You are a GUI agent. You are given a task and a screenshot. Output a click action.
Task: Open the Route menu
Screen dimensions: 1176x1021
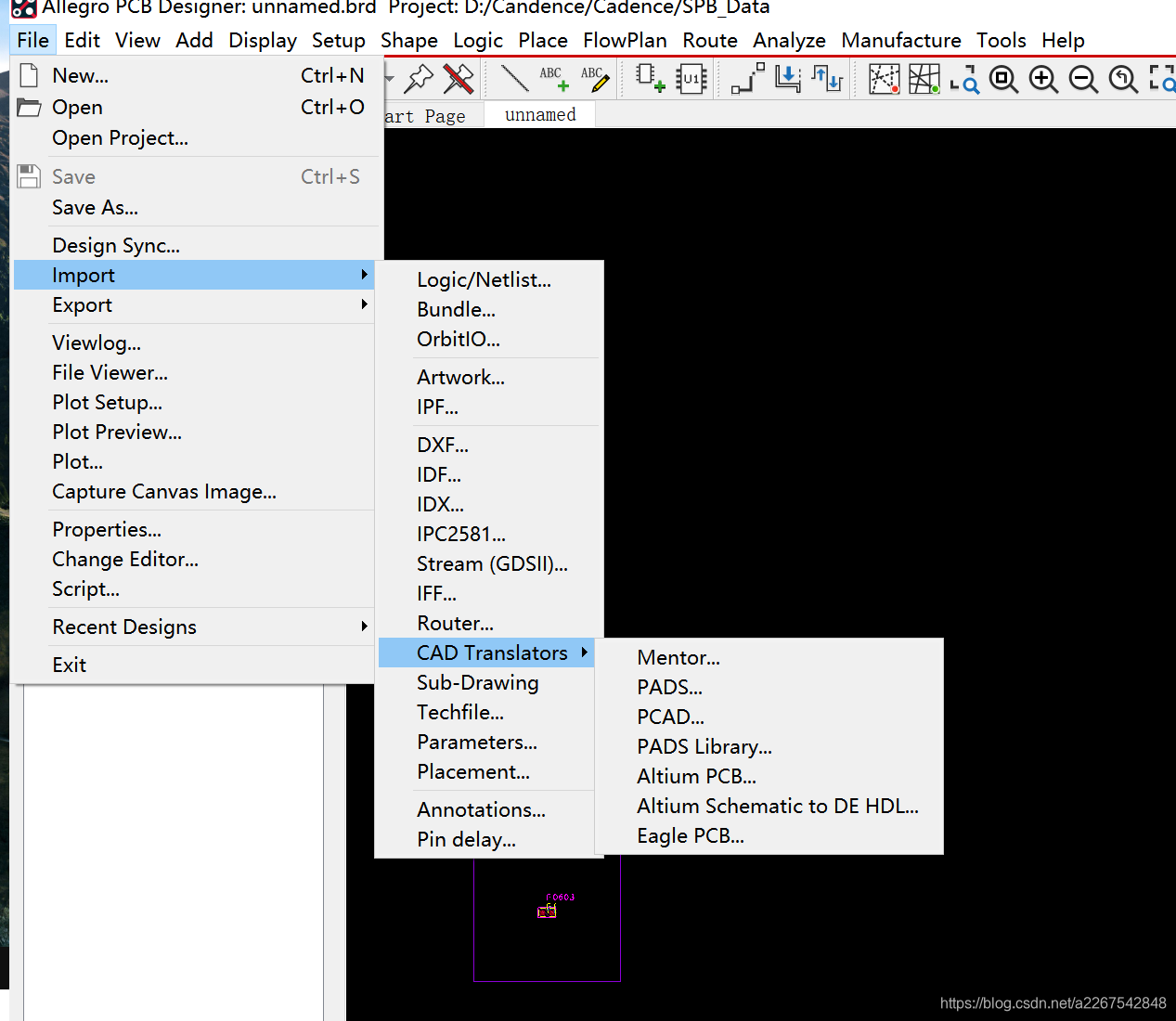(x=710, y=40)
